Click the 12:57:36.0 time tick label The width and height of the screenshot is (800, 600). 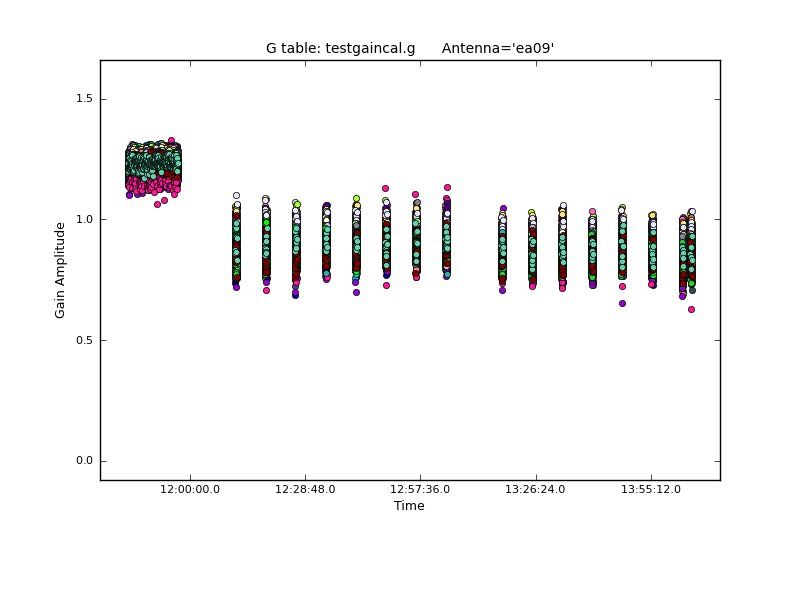coord(420,489)
